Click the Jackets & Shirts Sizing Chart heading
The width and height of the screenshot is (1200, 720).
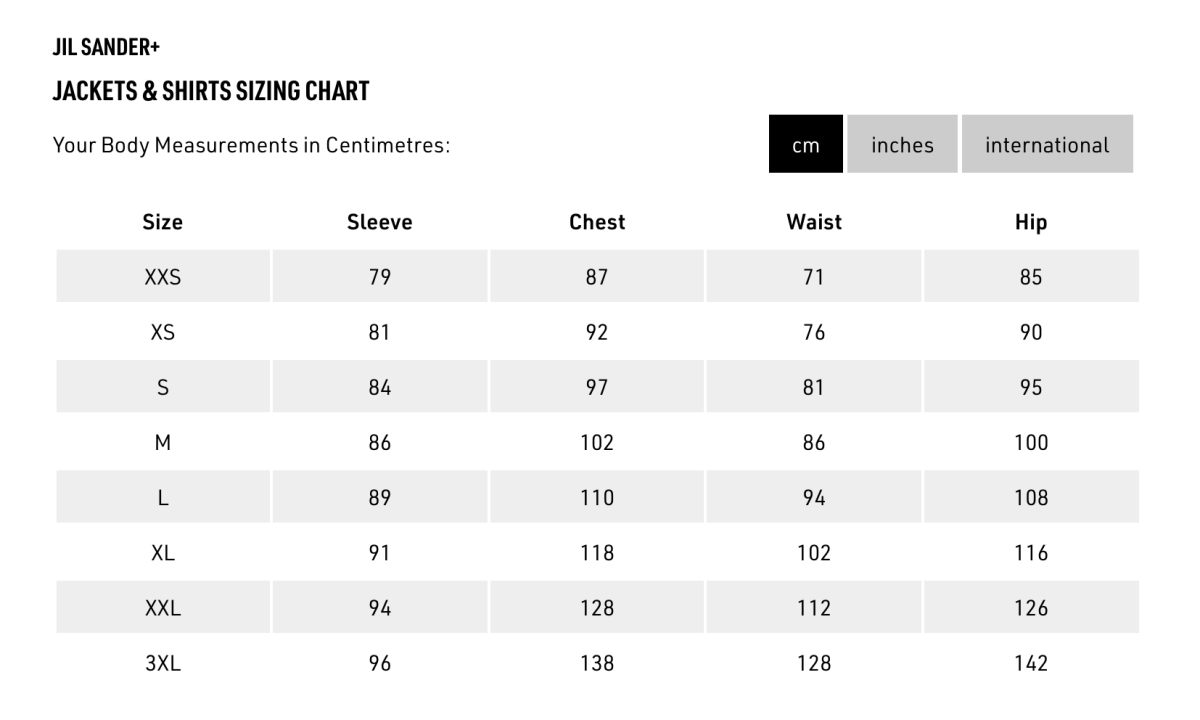point(211,91)
